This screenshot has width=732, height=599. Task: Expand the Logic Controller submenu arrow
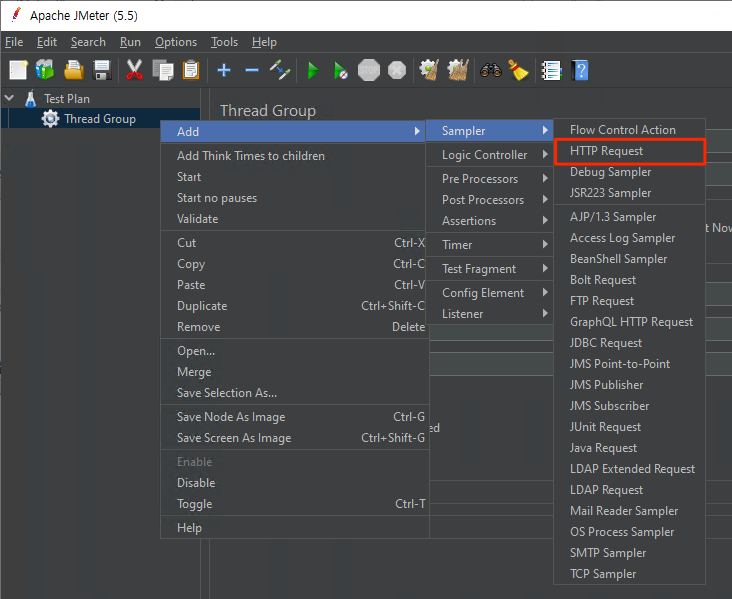click(x=545, y=154)
